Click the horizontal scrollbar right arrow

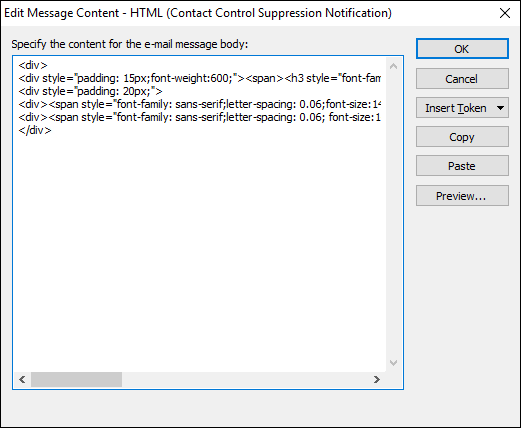pos(377,379)
